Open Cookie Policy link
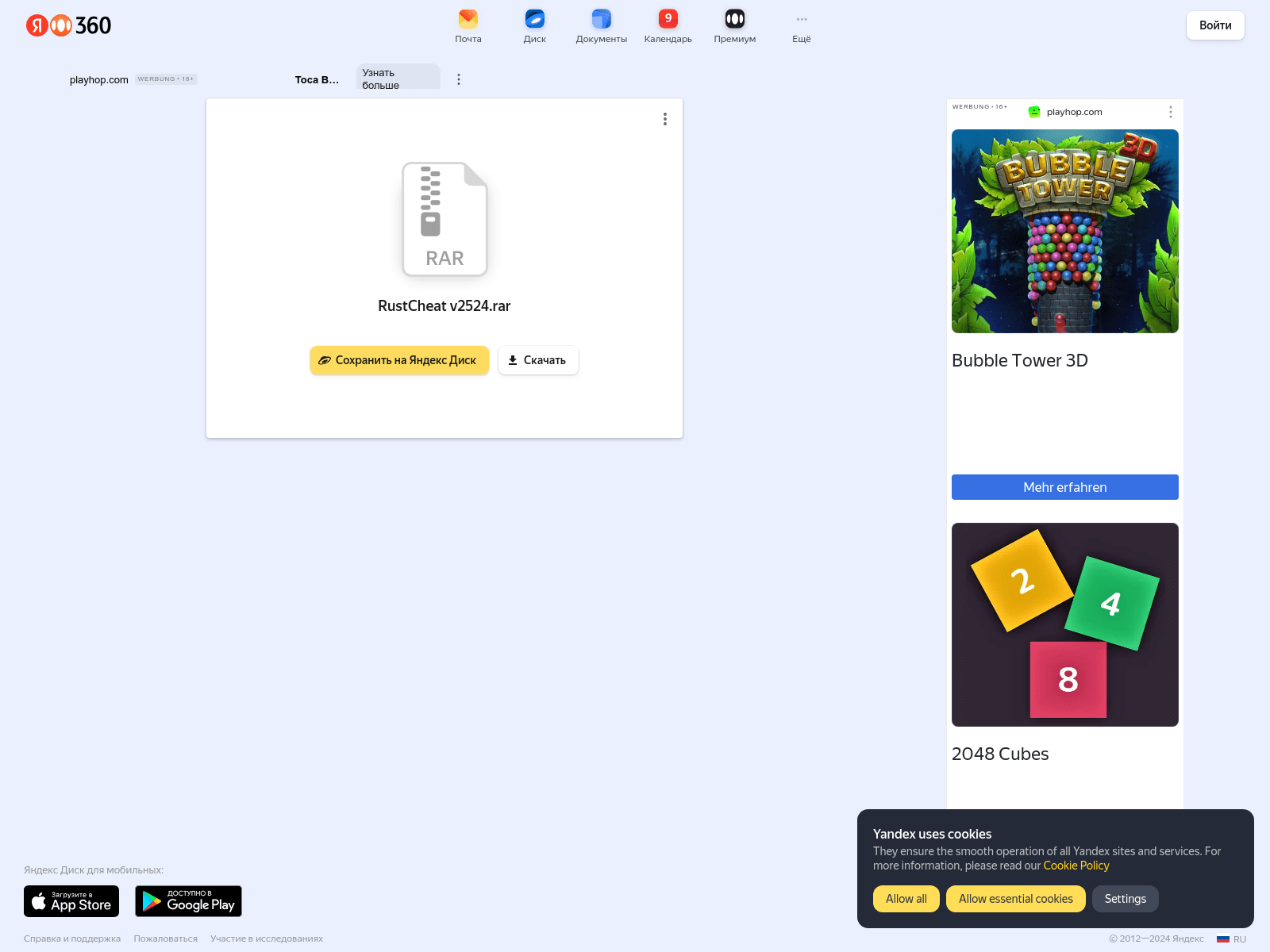 click(1076, 866)
